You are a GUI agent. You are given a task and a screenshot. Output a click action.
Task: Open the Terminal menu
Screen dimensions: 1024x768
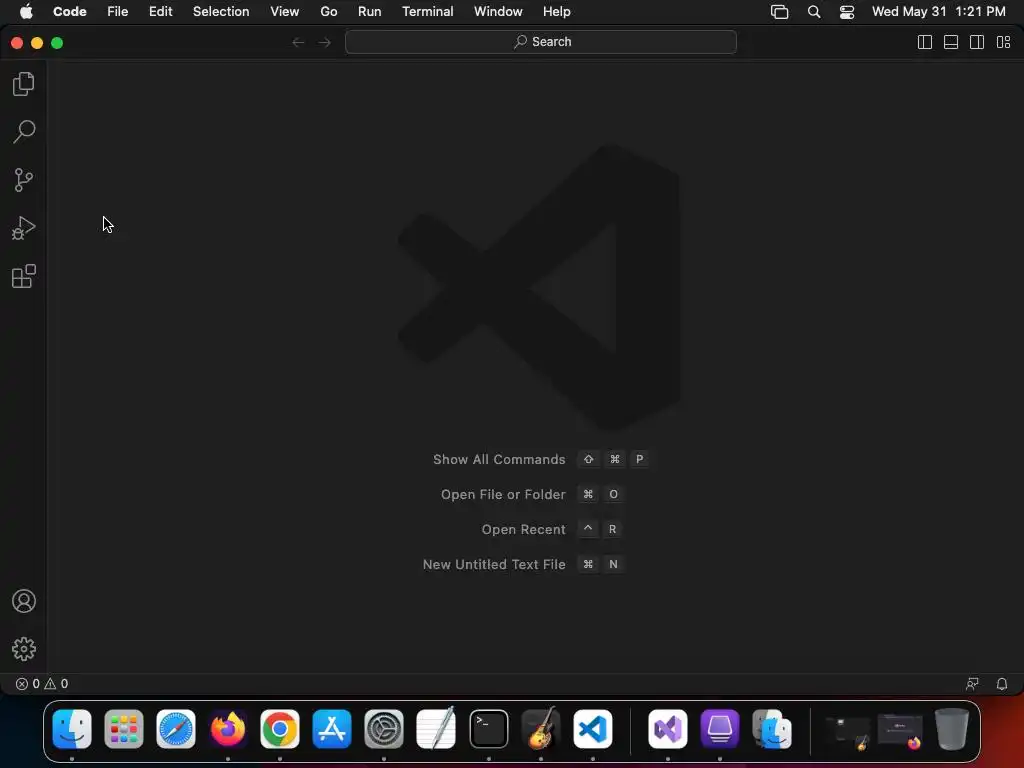click(428, 12)
